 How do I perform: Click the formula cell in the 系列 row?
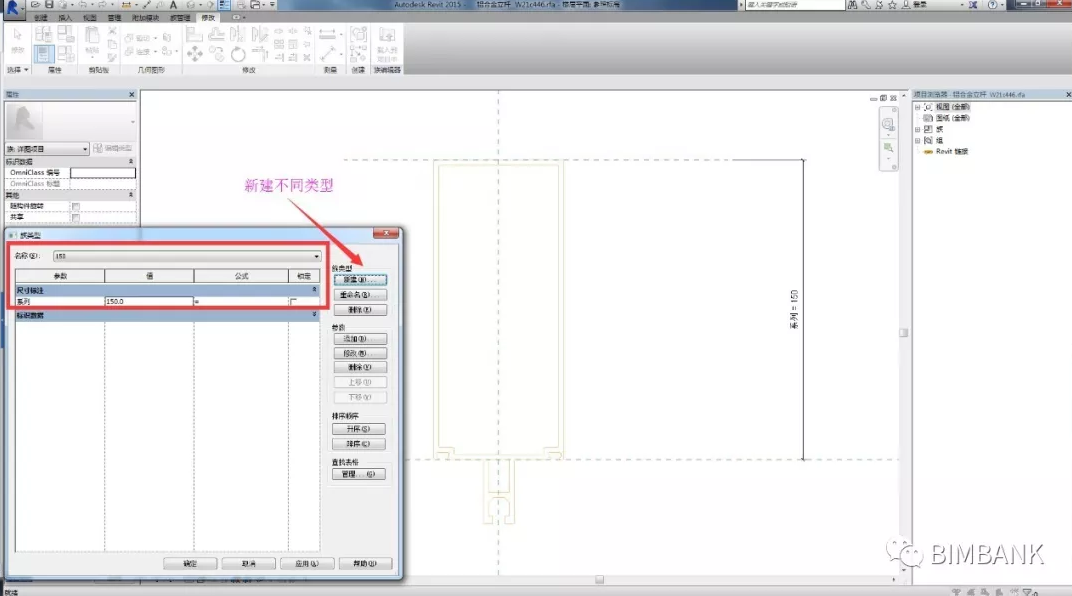[x=241, y=301]
